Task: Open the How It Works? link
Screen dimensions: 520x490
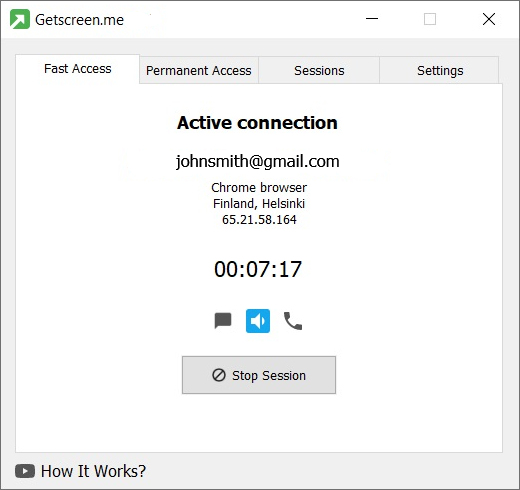Action: (93, 471)
